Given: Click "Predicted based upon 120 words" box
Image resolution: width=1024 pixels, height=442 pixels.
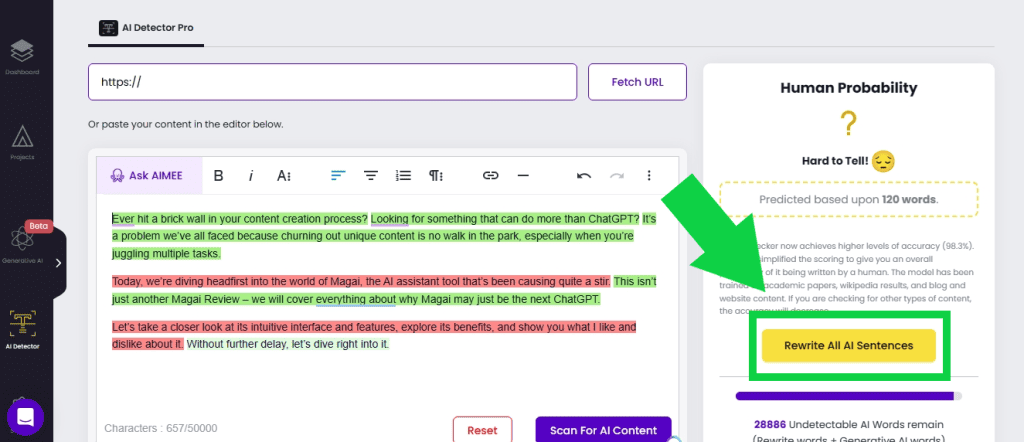Looking at the screenshot, I should [848, 200].
